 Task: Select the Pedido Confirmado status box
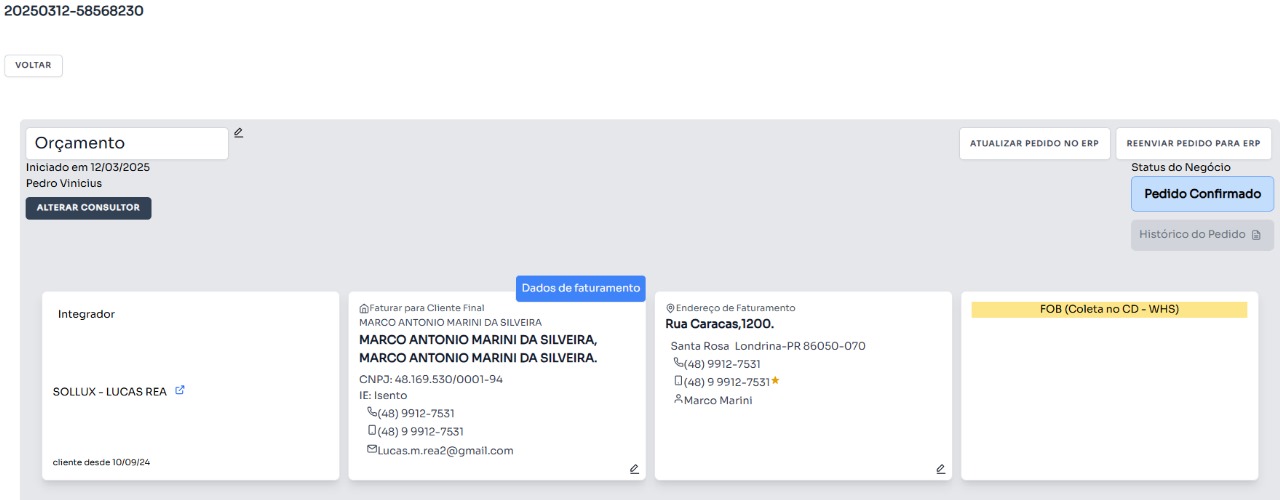coord(1202,194)
